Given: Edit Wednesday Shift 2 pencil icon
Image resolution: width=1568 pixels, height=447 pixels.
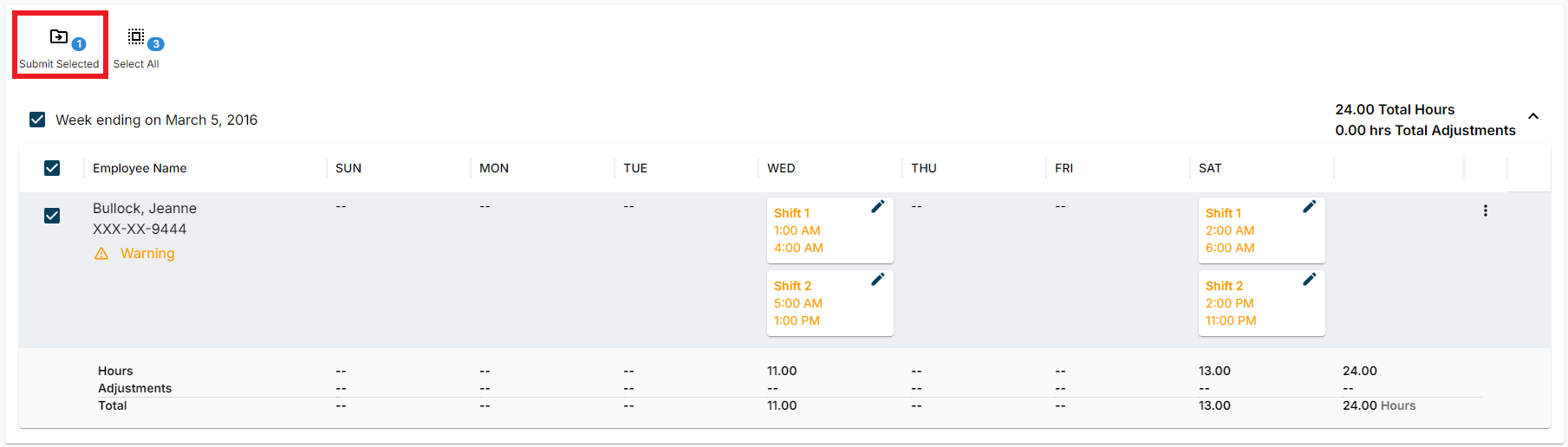Looking at the screenshot, I should 877,279.
